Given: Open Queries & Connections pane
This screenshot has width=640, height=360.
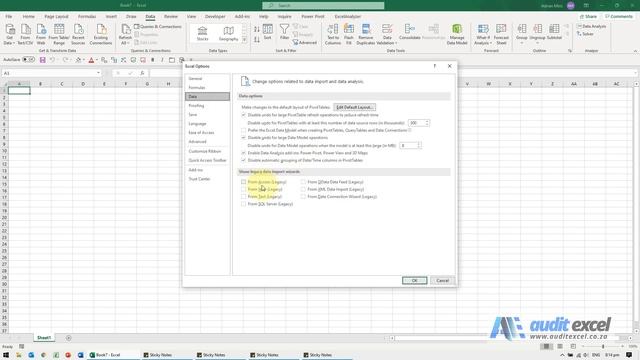Looking at the screenshot, I should coord(158,27).
